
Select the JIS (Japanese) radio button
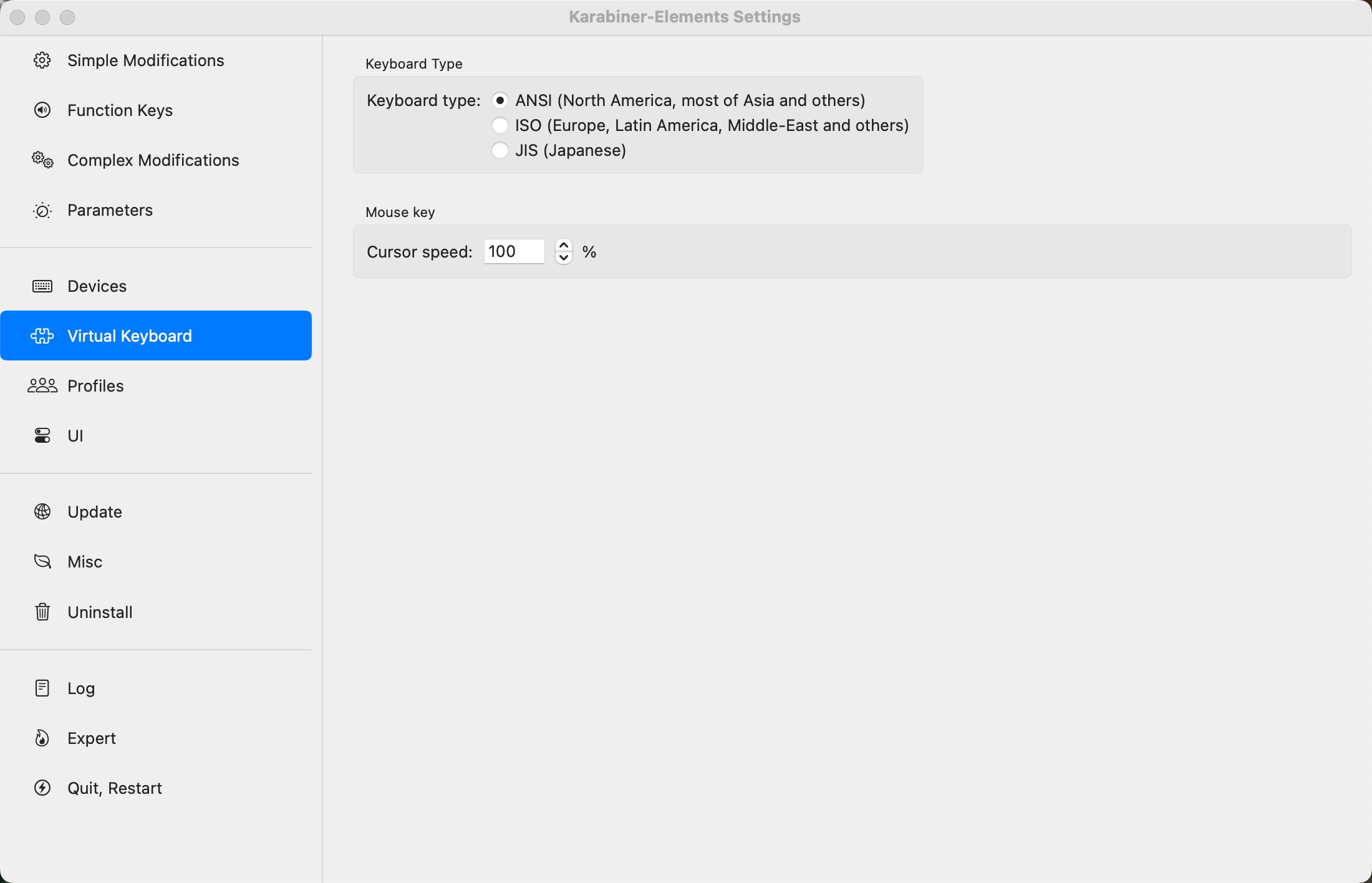coord(500,150)
